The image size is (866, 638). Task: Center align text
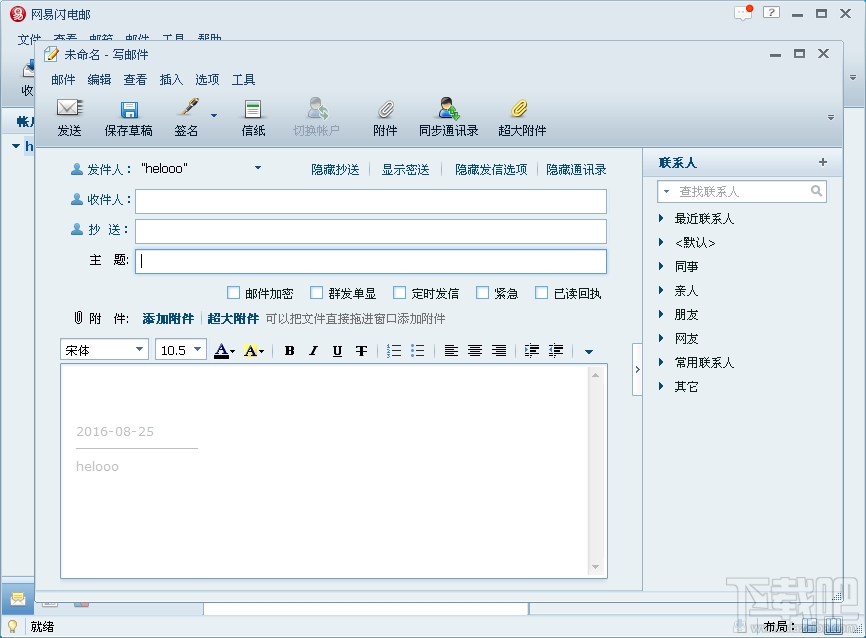[x=475, y=351]
